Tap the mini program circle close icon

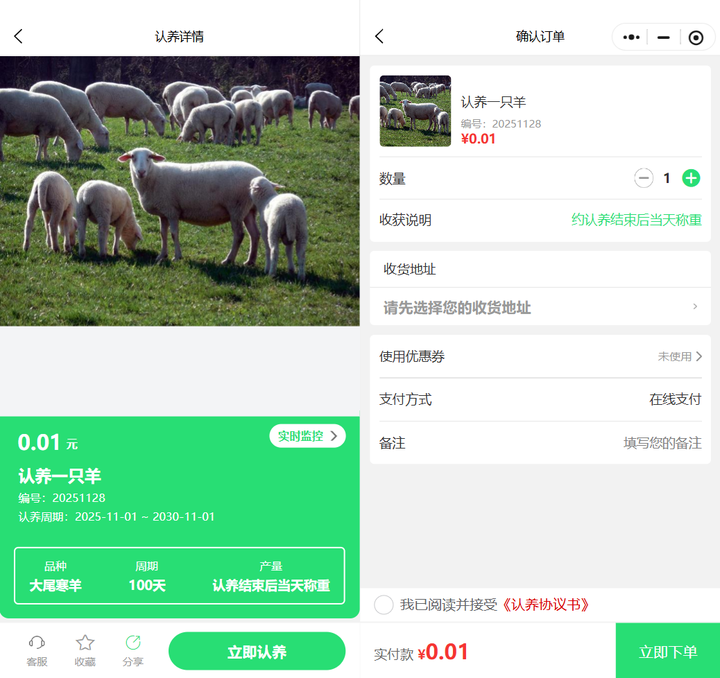(696, 37)
